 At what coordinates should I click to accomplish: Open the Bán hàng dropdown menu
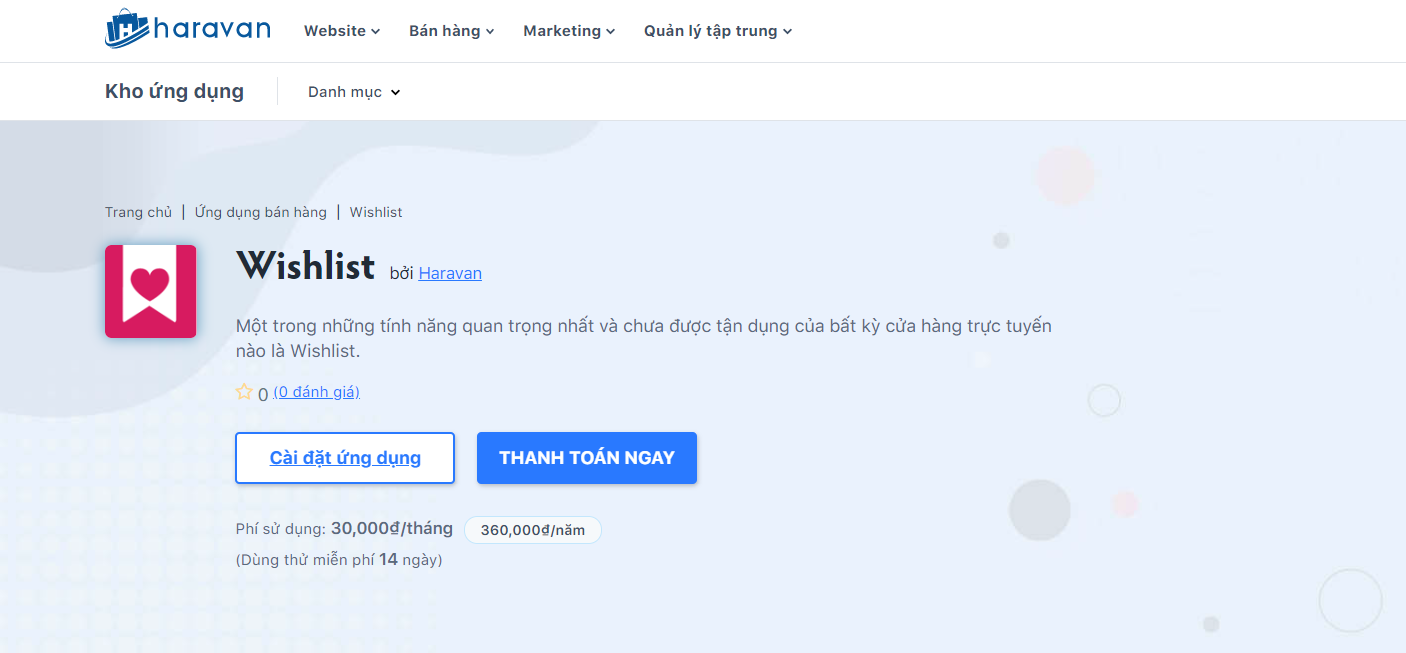[451, 31]
